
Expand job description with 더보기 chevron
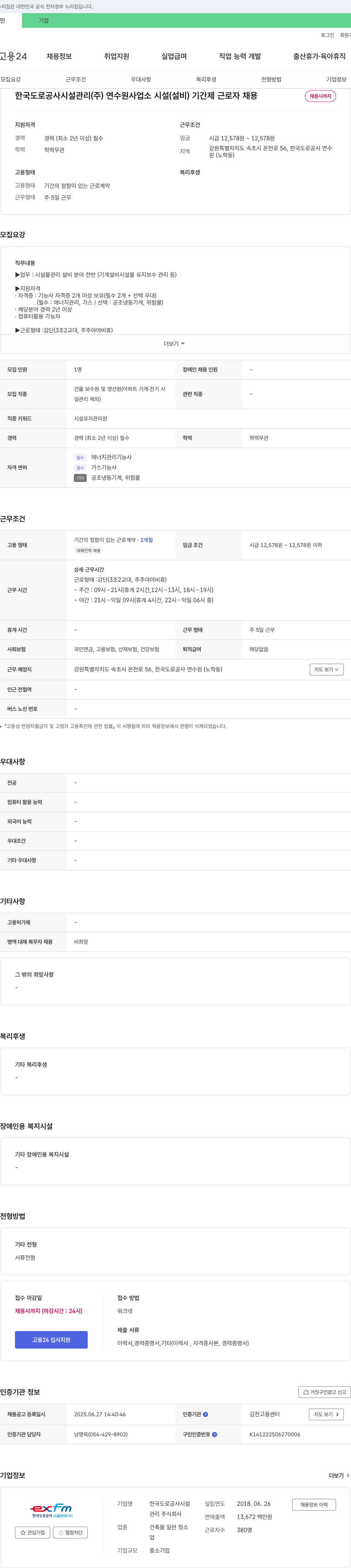(x=174, y=343)
